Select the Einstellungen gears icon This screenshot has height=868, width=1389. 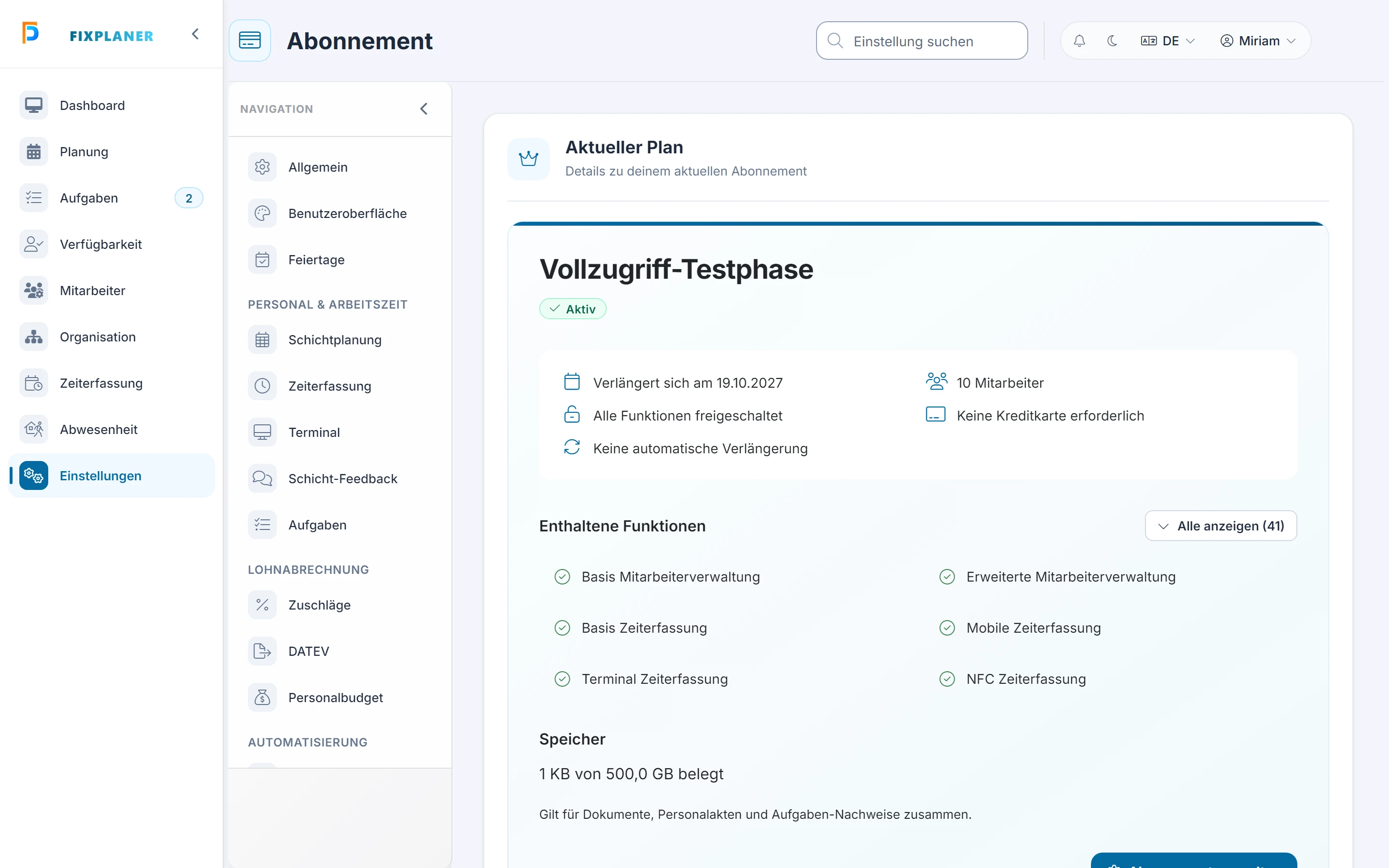tap(33, 476)
